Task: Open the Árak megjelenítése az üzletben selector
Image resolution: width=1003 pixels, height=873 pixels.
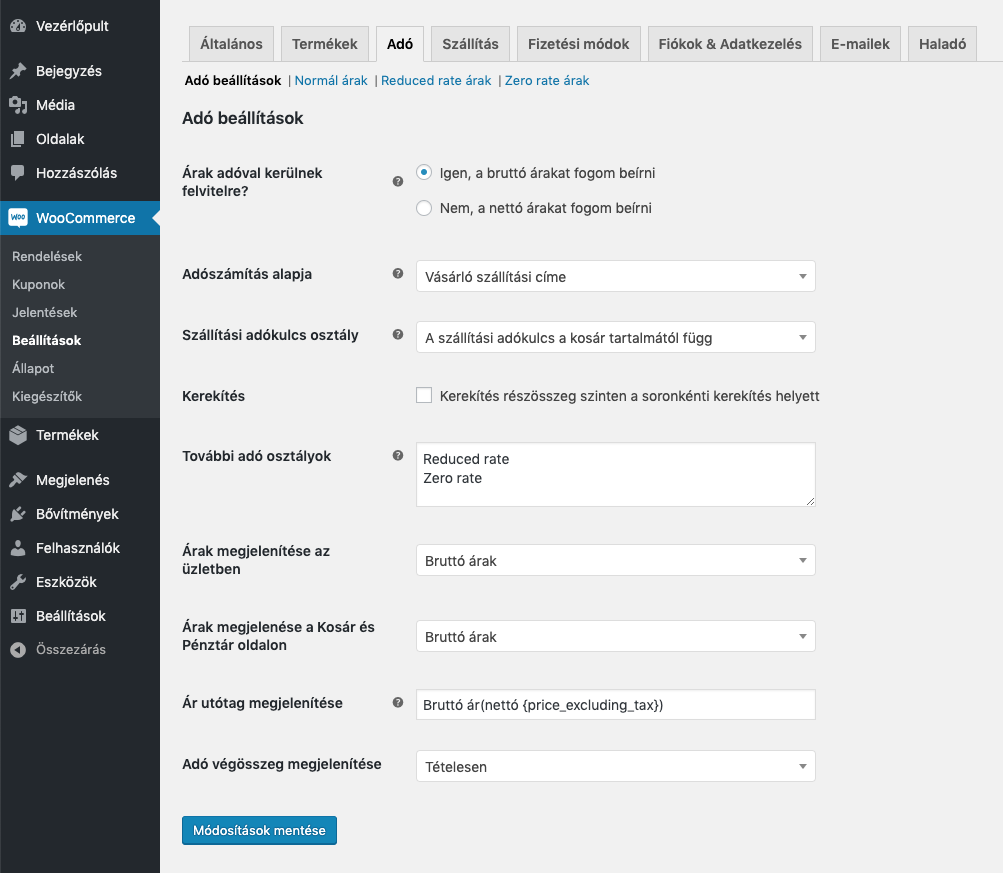Action: (615, 561)
